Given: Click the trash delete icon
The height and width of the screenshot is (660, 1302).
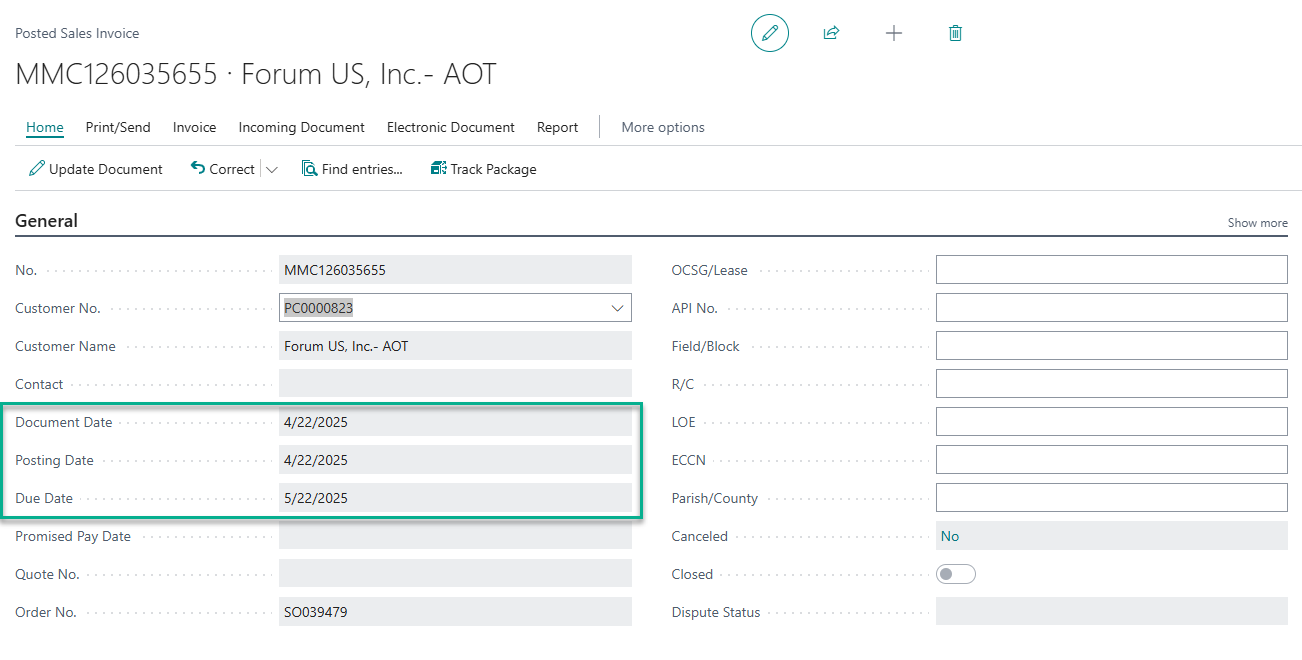Looking at the screenshot, I should coord(955,33).
